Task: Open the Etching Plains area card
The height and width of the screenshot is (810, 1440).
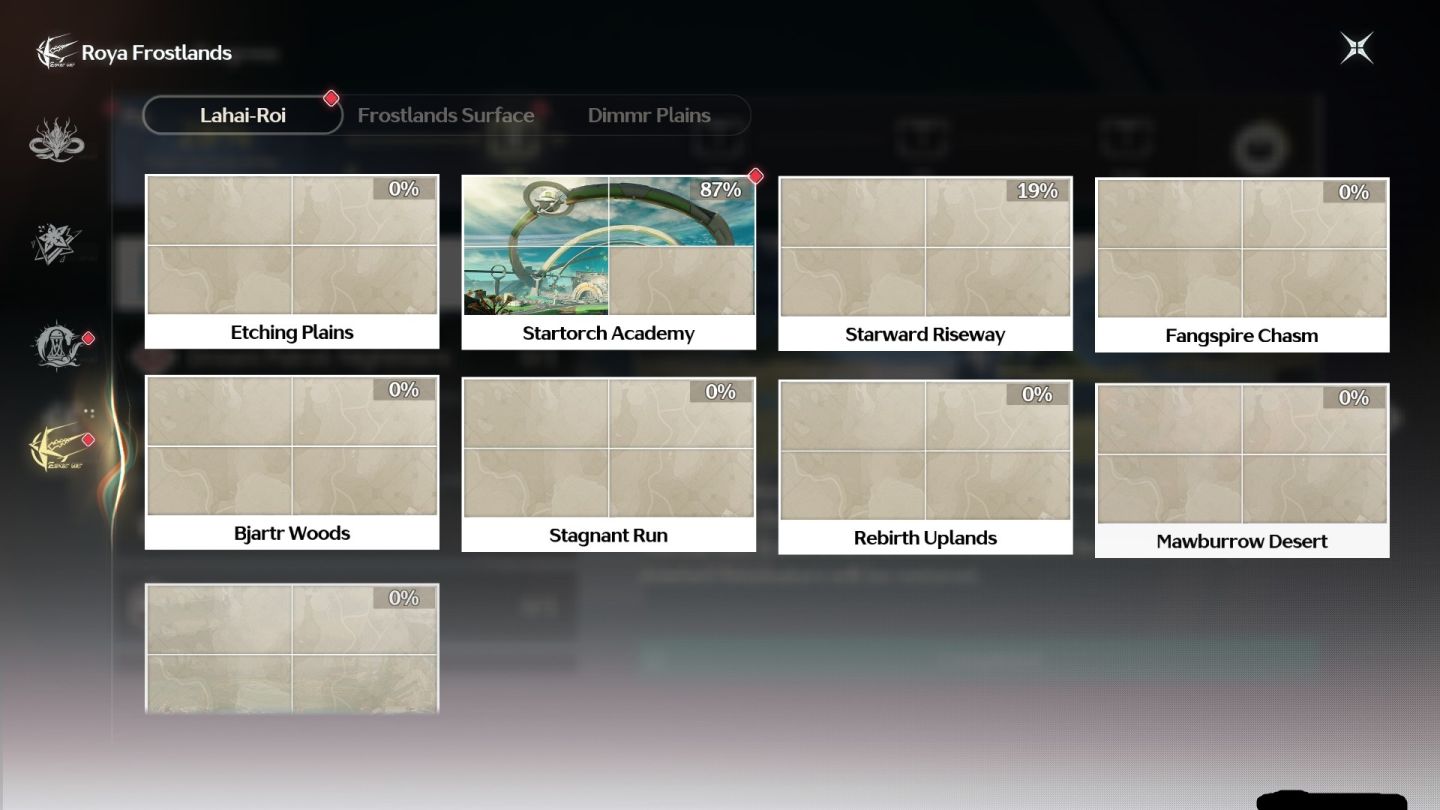Action: pyautogui.click(x=292, y=262)
